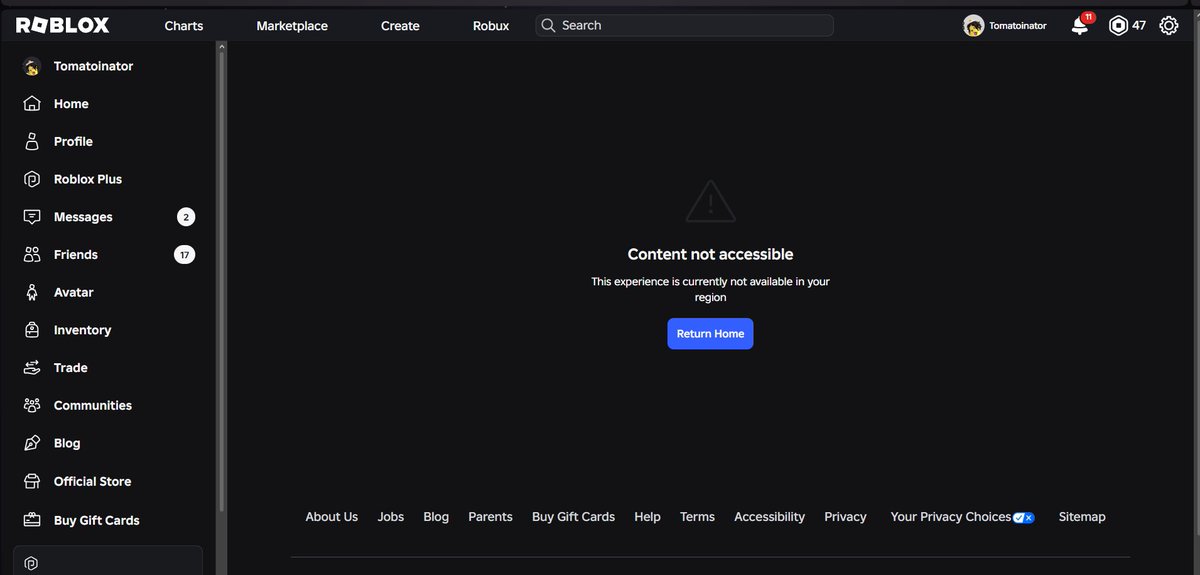The height and width of the screenshot is (575, 1200).
Task: Open the Privacy footer link
Action: coord(845,517)
